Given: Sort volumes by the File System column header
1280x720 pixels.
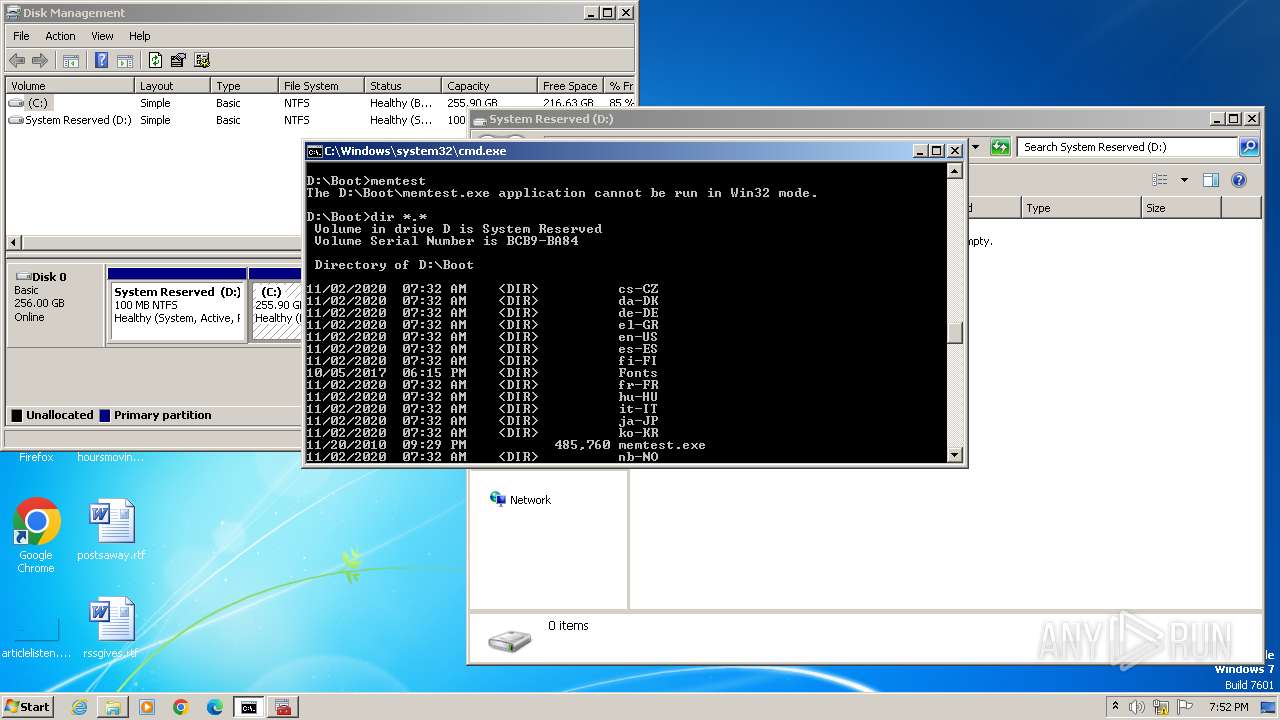Looking at the screenshot, I should 320,86.
